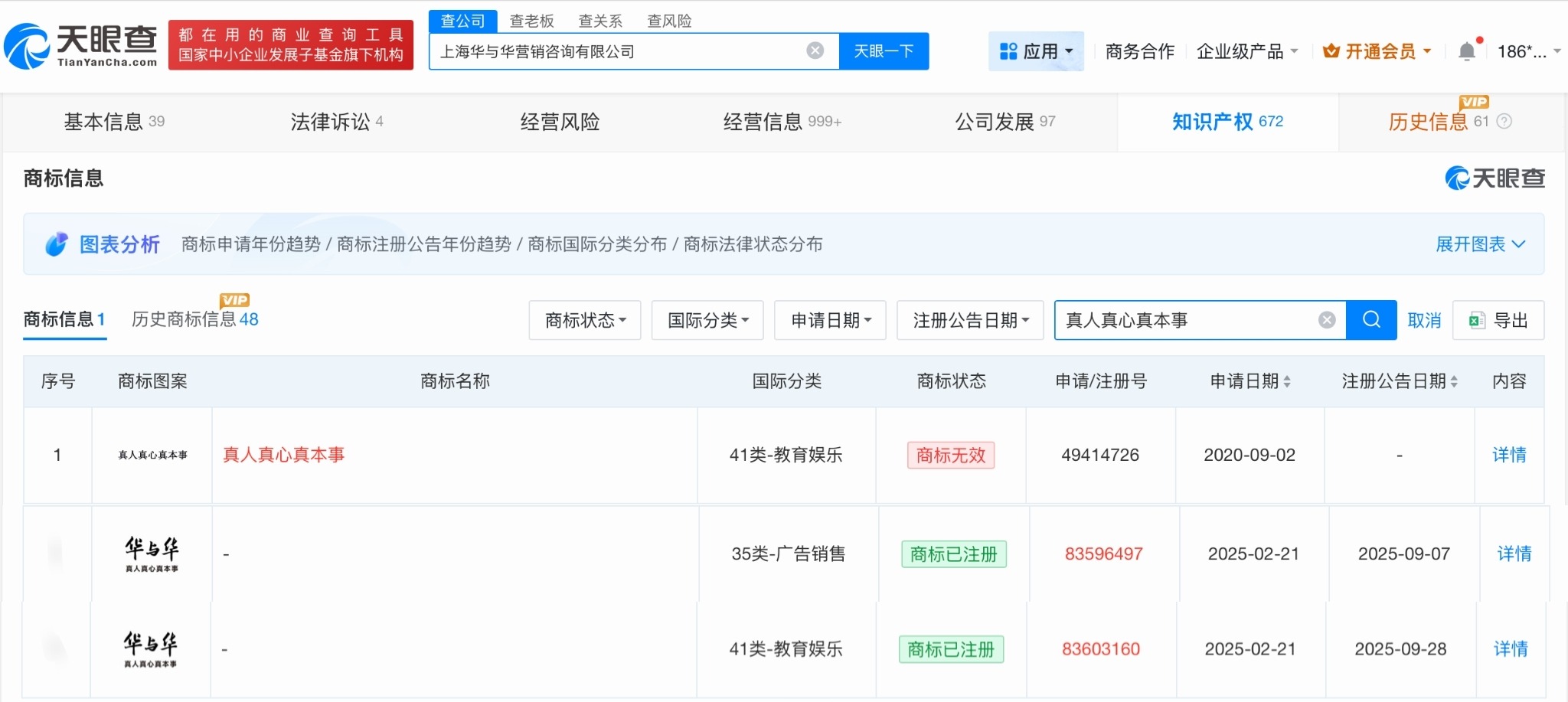Open the 国际分类 filter dropdown
This screenshot has height=702, width=1568.
707,320
